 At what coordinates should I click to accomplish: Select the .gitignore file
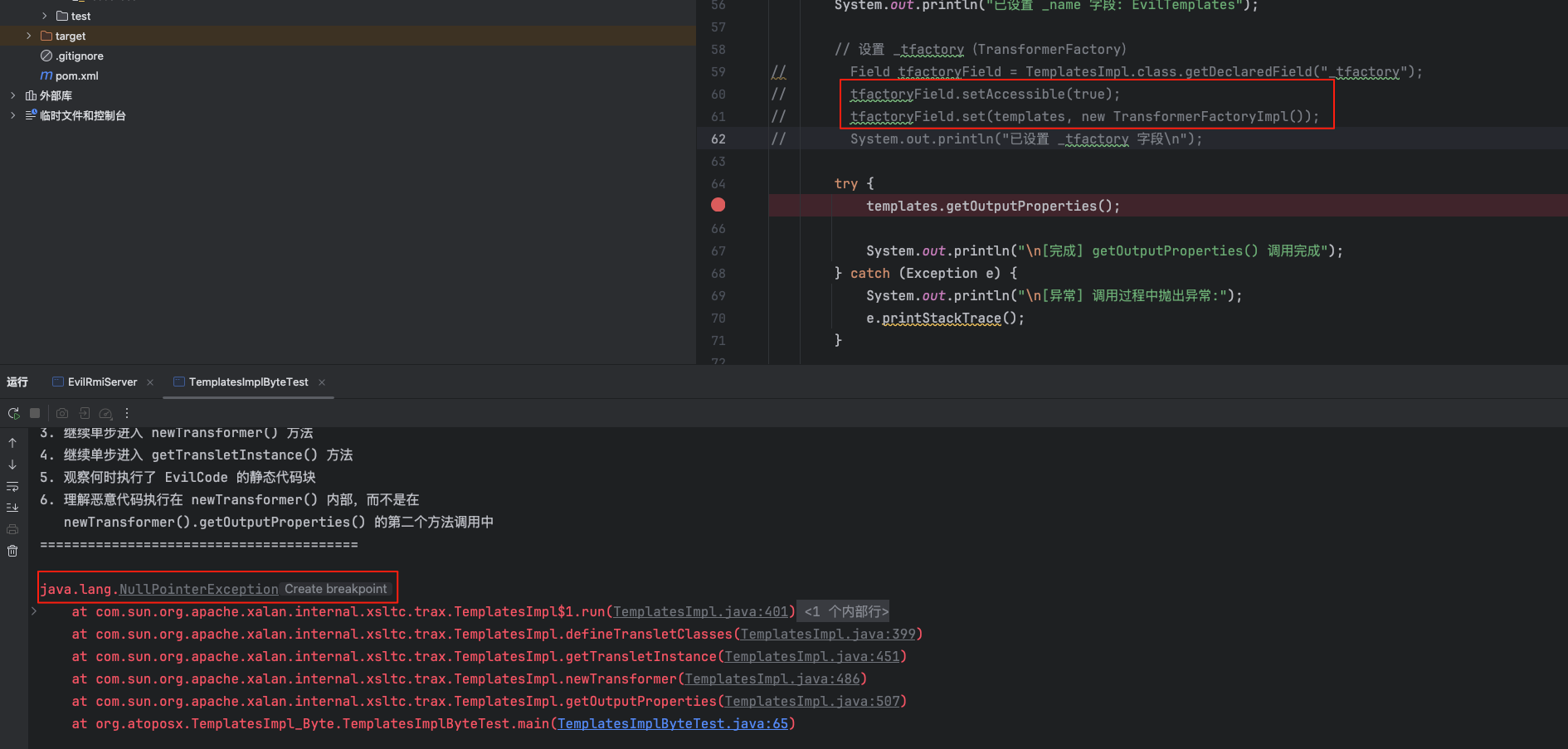[x=80, y=56]
